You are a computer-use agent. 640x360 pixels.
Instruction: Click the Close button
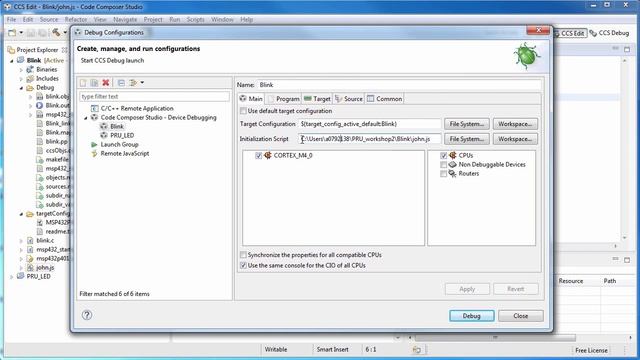tap(520, 316)
